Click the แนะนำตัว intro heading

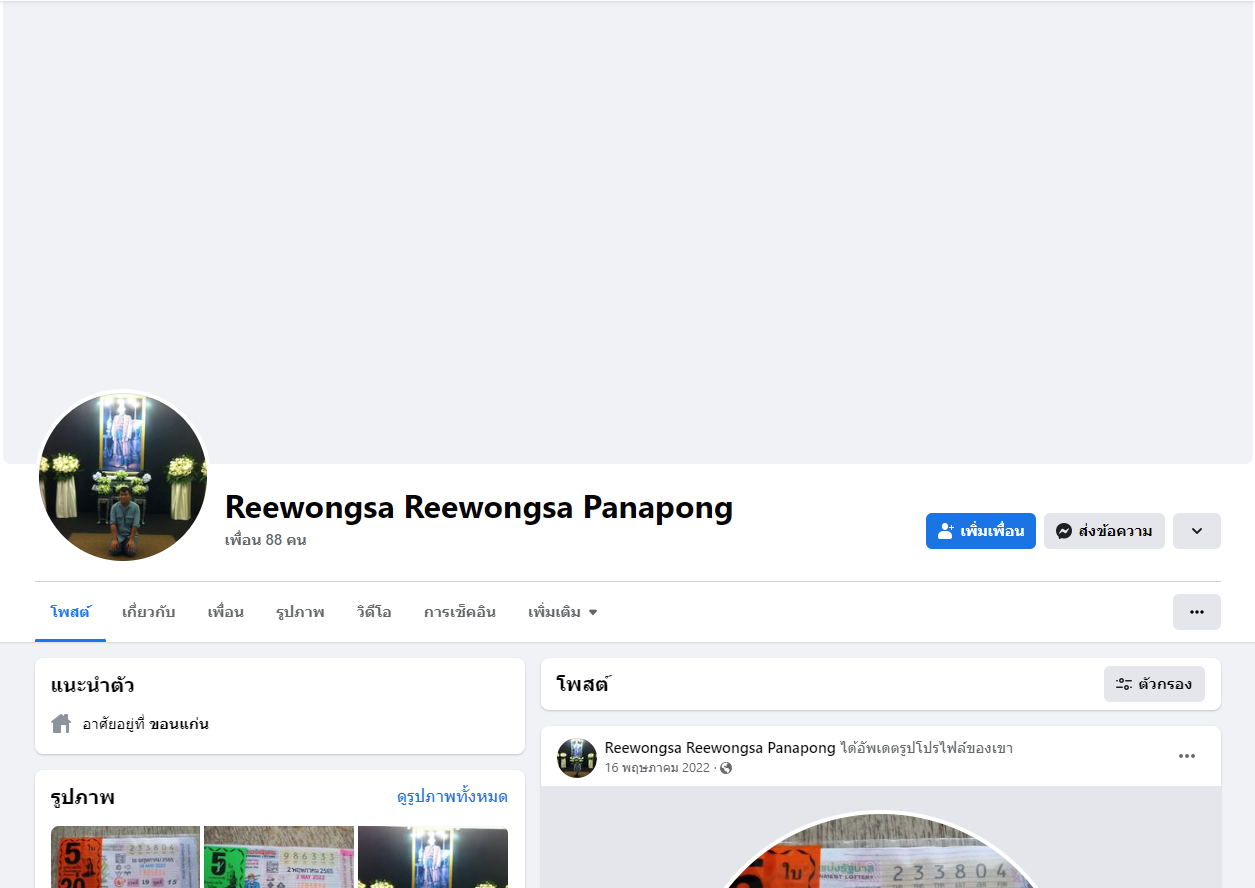pyautogui.click(x=92, y=685)
